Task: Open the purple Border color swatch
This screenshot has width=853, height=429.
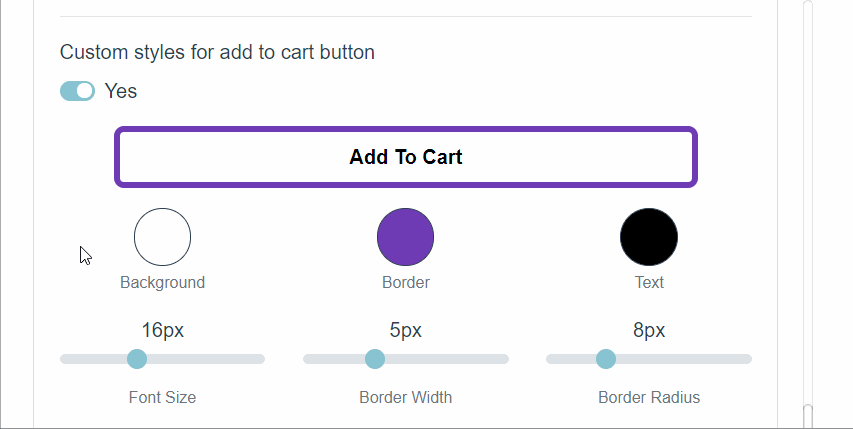Action: coord(405,237)
